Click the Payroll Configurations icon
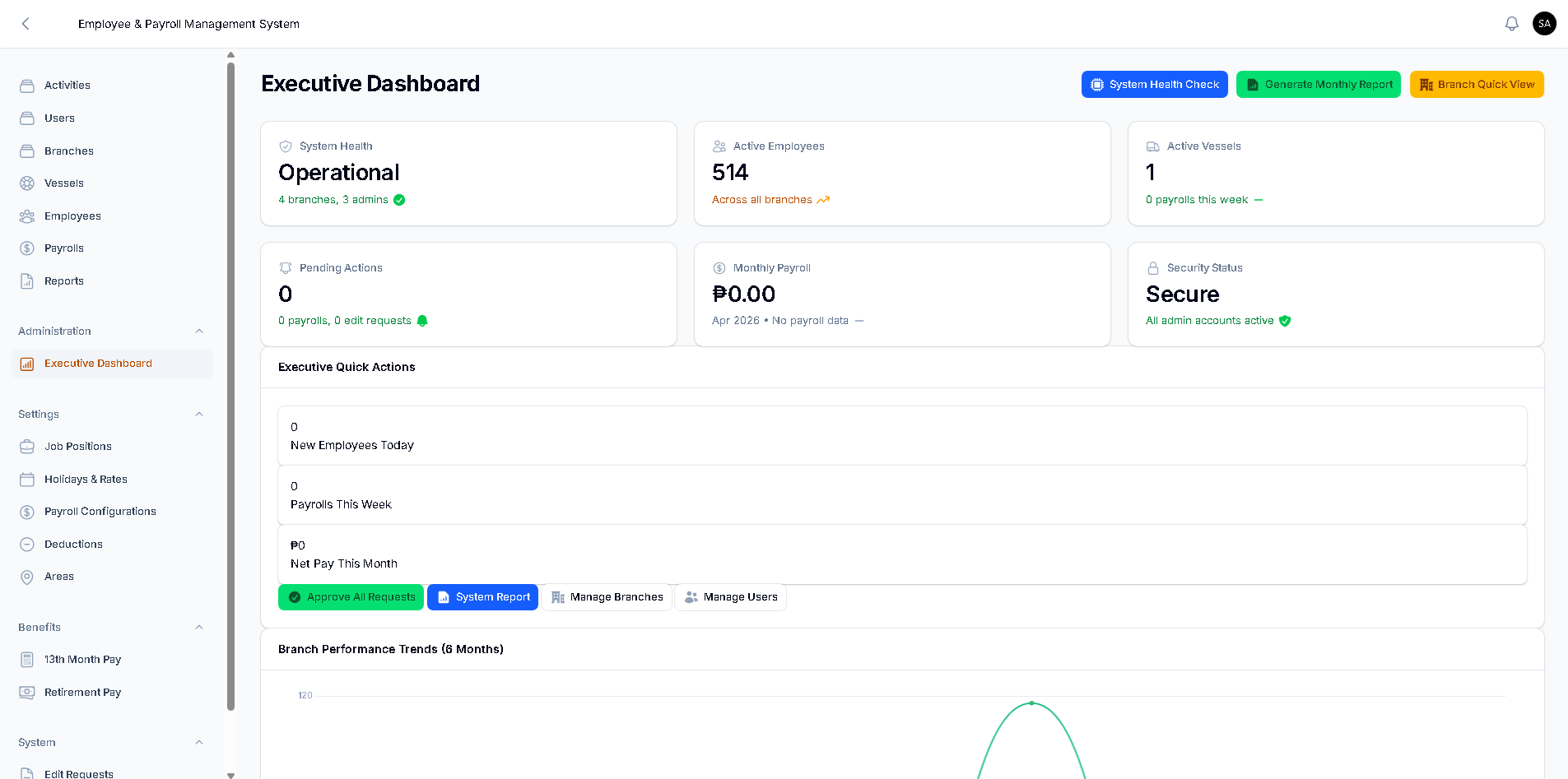The image size is (1568, 779). click(27, 512)
